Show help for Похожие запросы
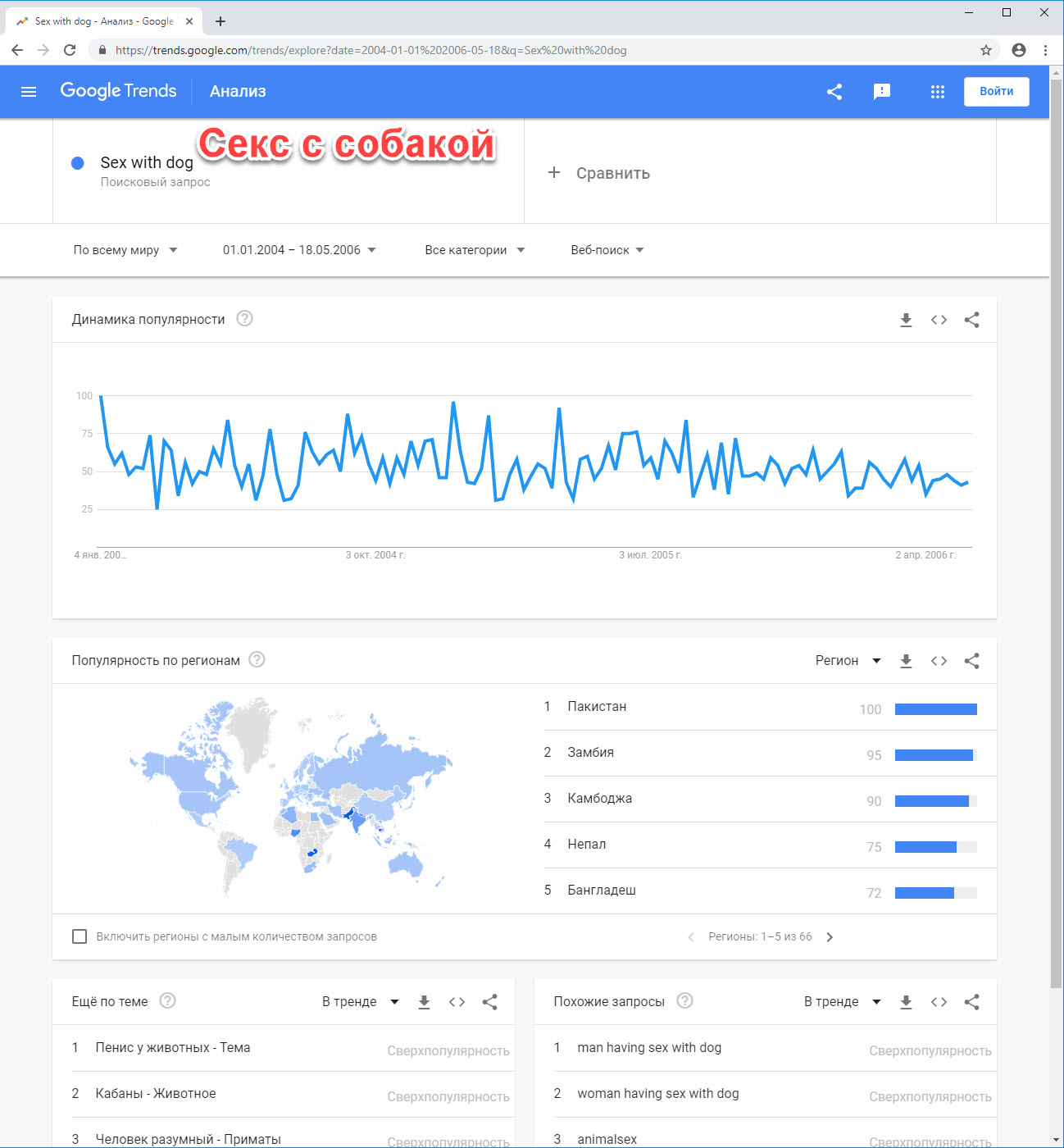The image size is (1064, 1148). (684, 1000)
